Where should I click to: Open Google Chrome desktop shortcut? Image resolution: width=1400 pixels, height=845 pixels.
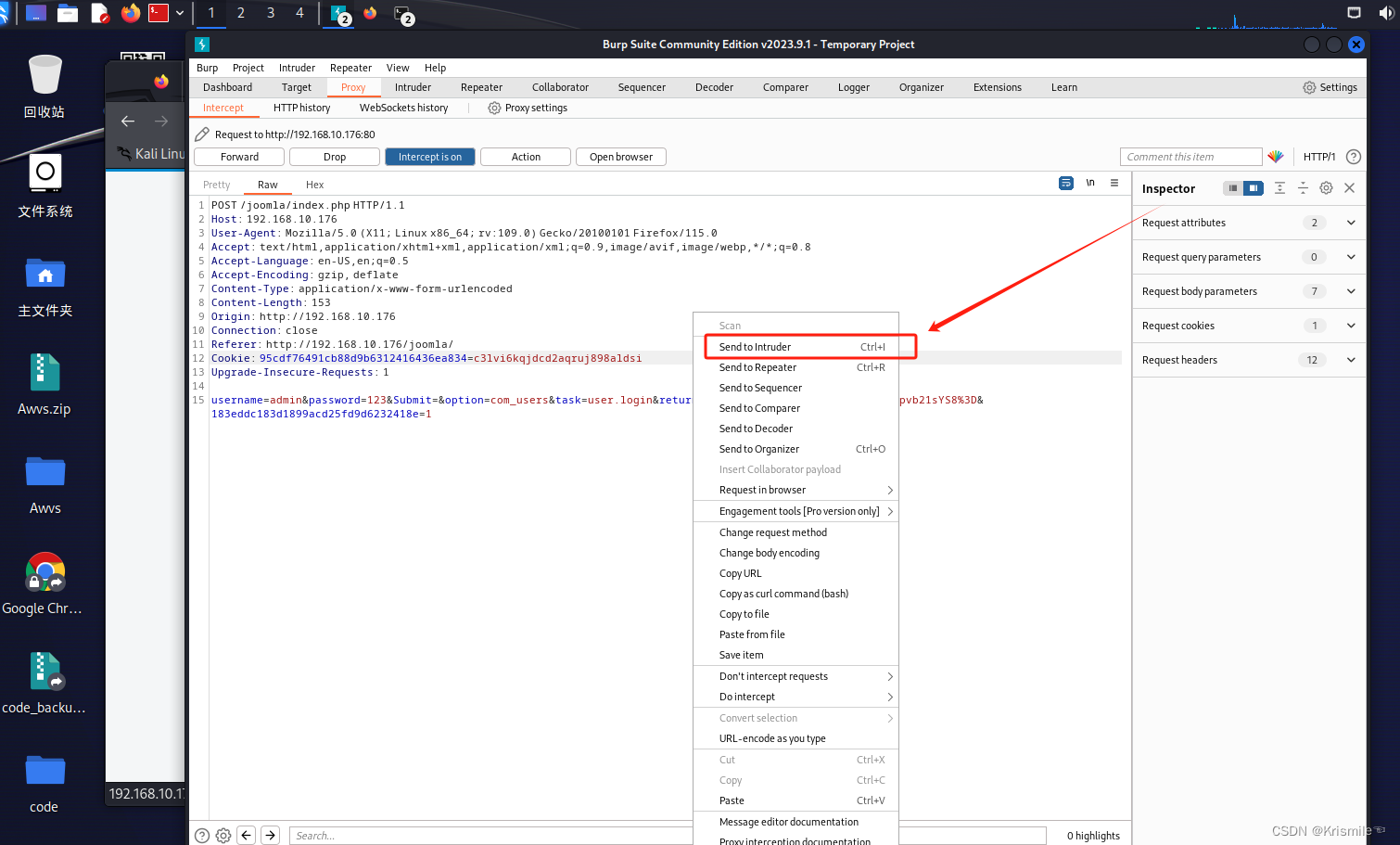[44, 583]
